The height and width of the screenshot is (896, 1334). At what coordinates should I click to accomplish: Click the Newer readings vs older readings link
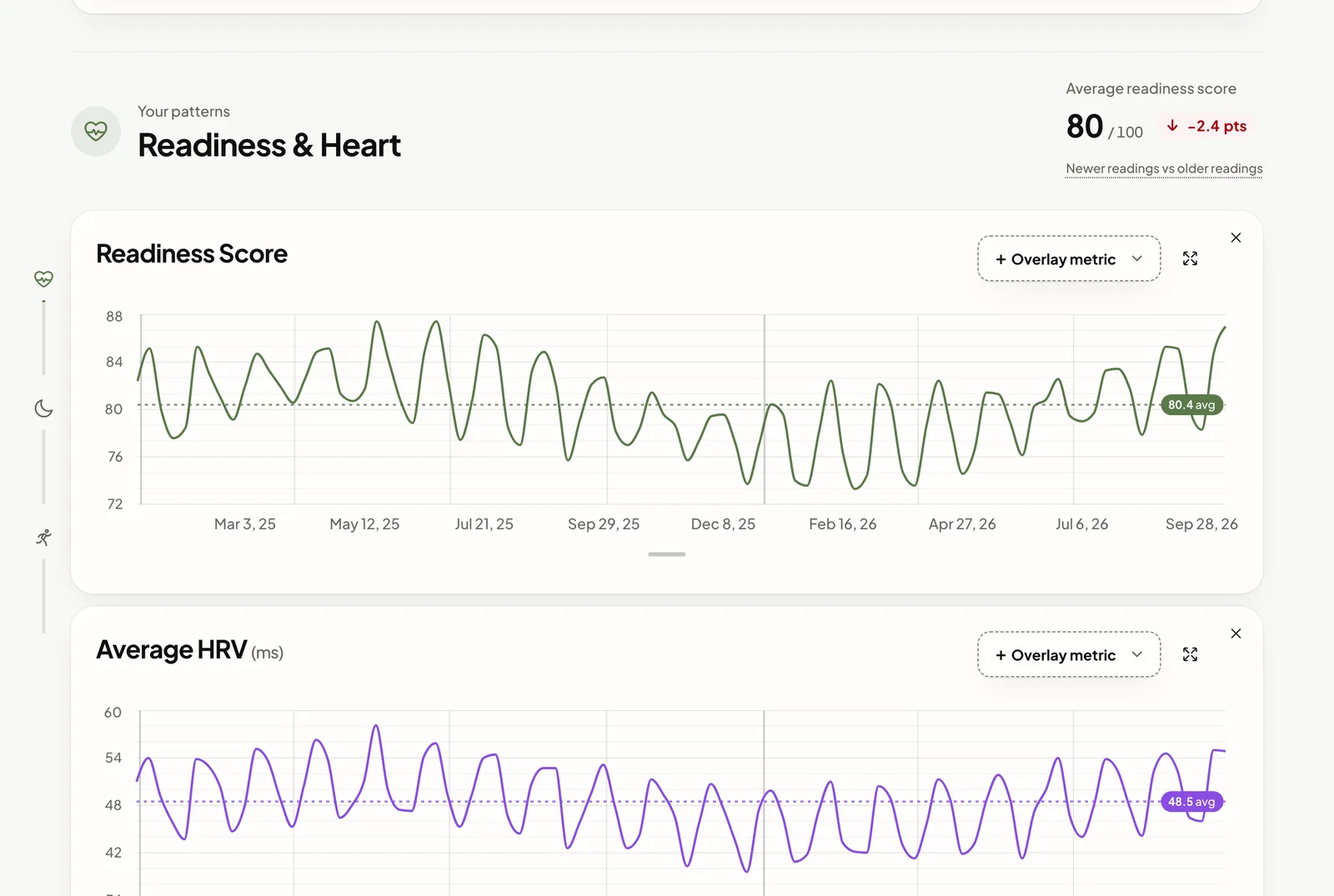(x=1164, y=168)
